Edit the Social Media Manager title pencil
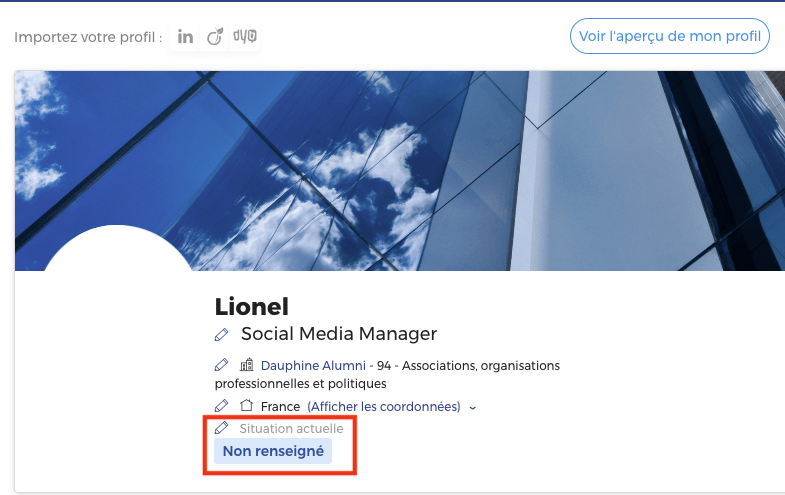The width and height of the screenshot is (785, 495). (221, 335)
